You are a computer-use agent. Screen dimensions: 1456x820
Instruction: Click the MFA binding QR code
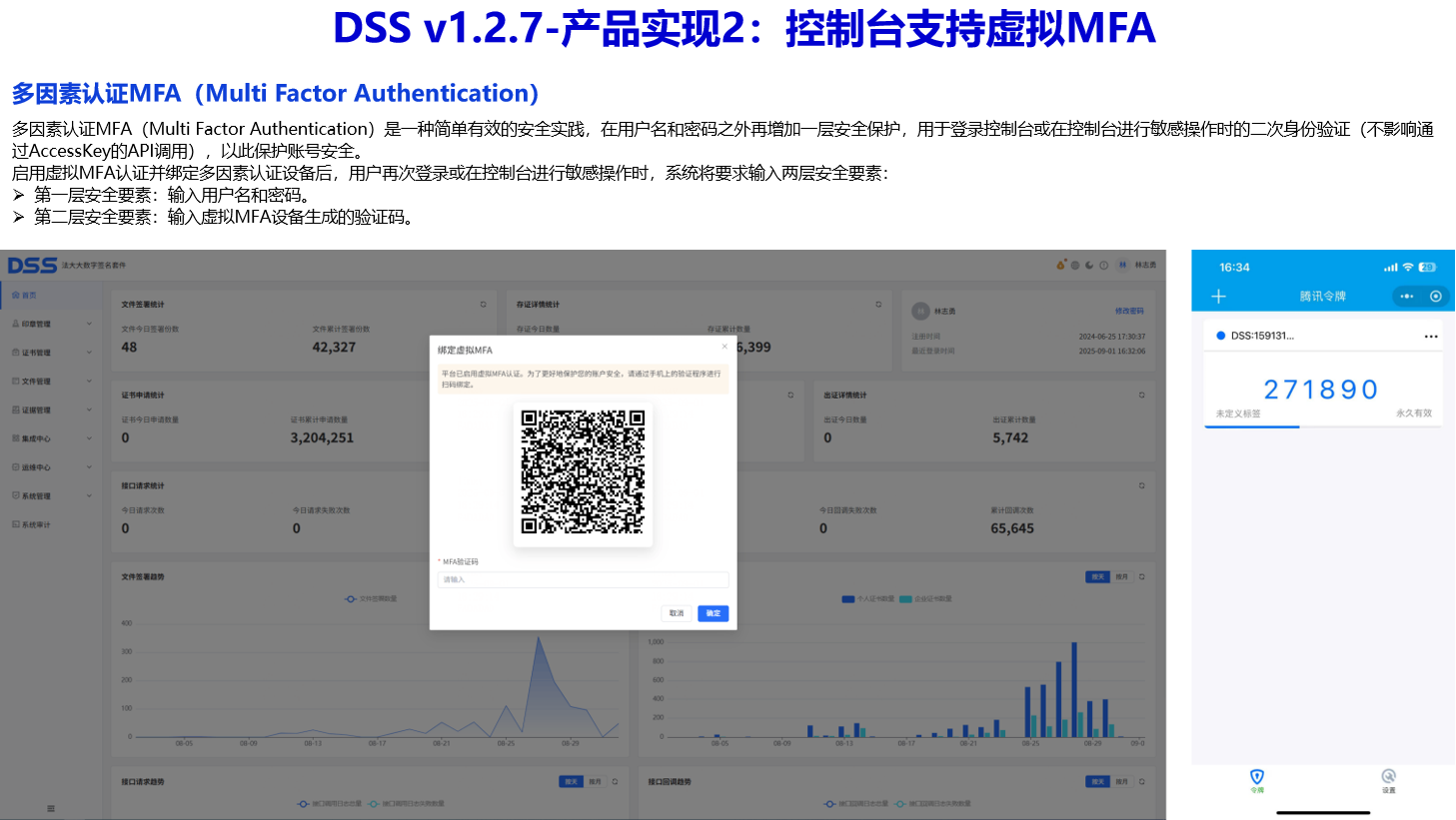[x=583, y=472]
